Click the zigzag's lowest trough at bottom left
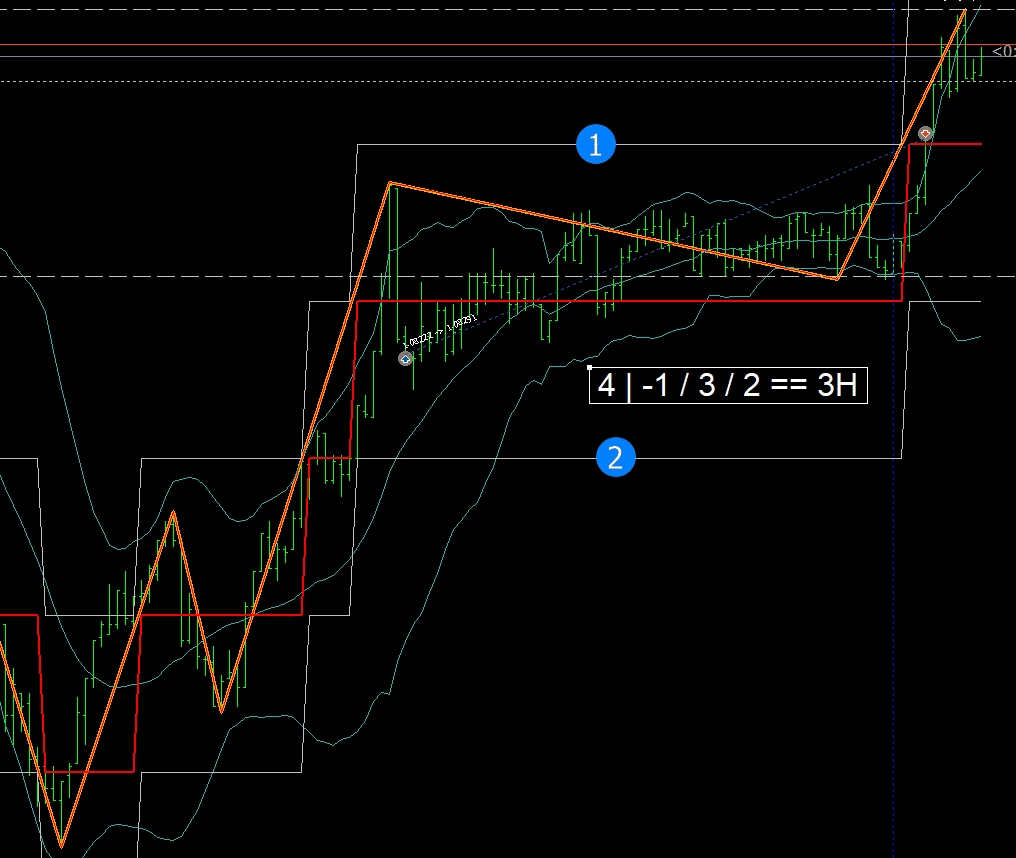Screen dimensions: 1016x858 coord(62,846)
